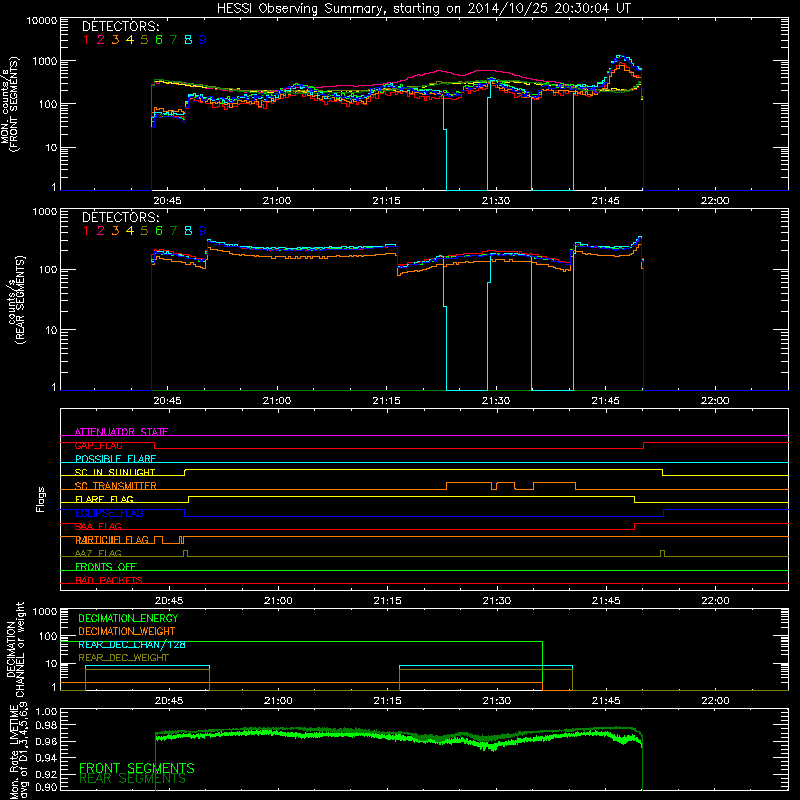800x800 pixels.
Task: Click the SC_IN_SUNLIGHT flag label
Action: [115, 472]
